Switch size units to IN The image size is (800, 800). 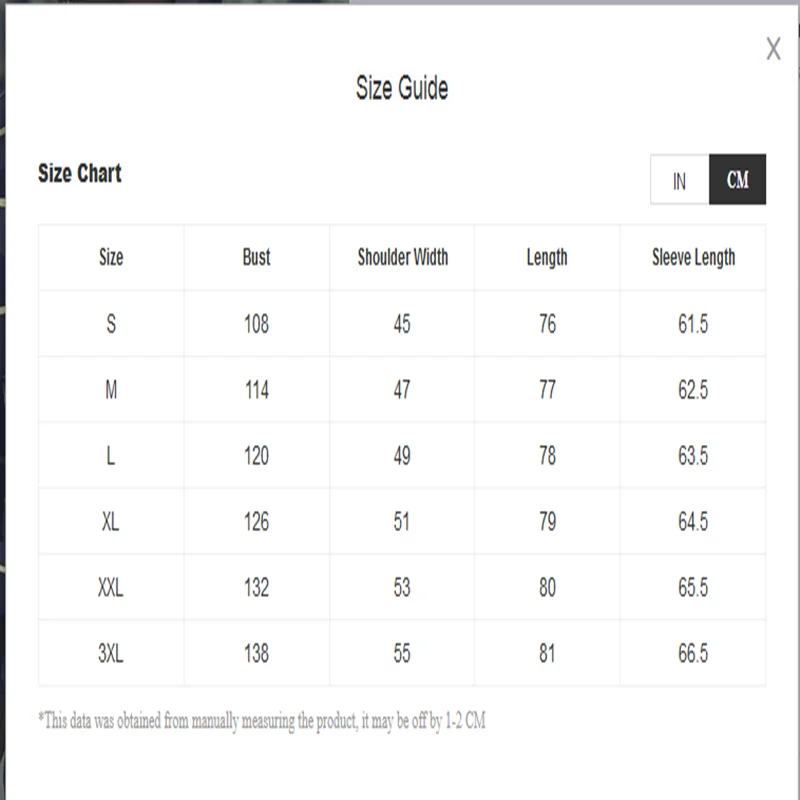pyautogui.click(x=680, y=180)
